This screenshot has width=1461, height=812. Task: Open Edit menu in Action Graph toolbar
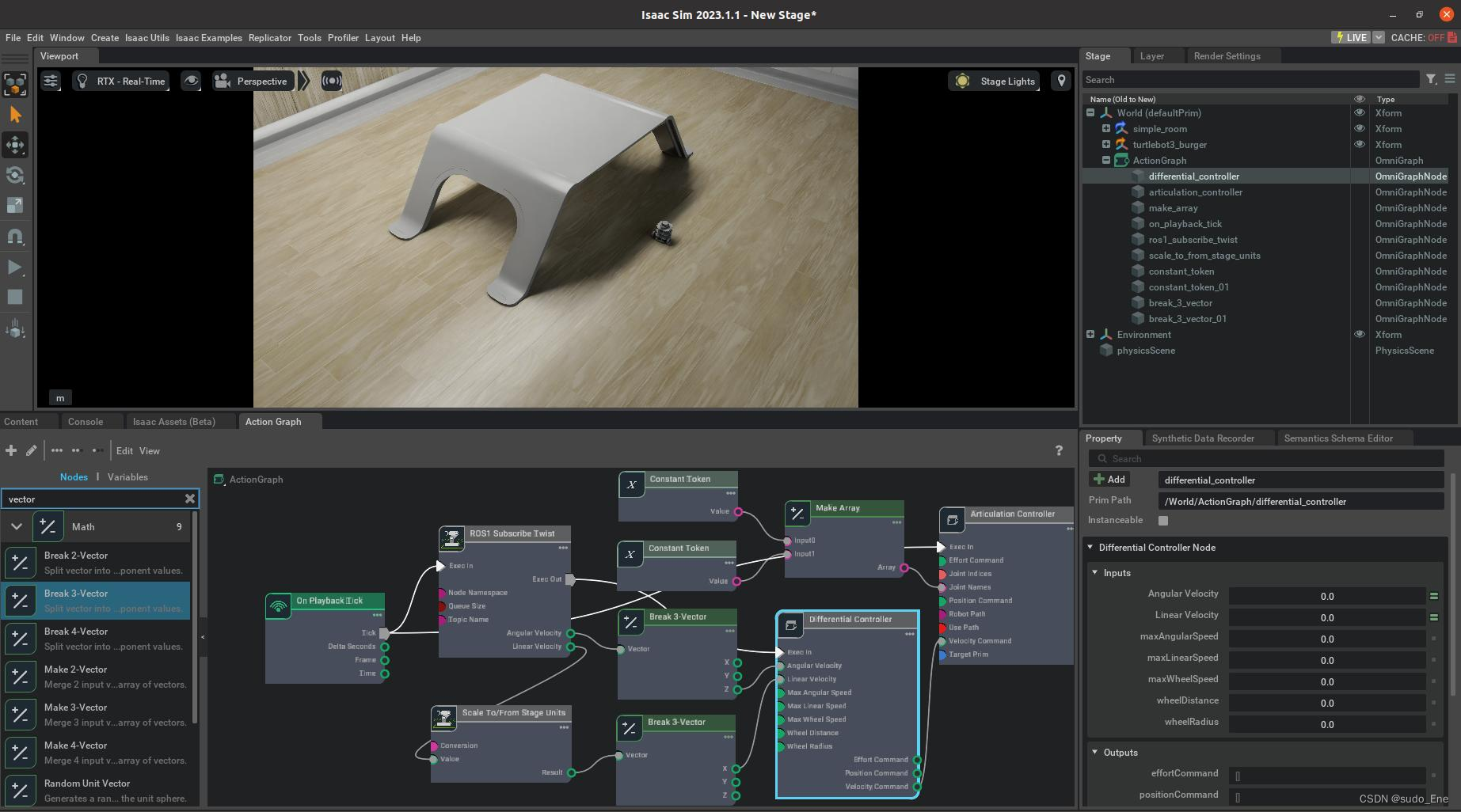click(x=124, y=451)
